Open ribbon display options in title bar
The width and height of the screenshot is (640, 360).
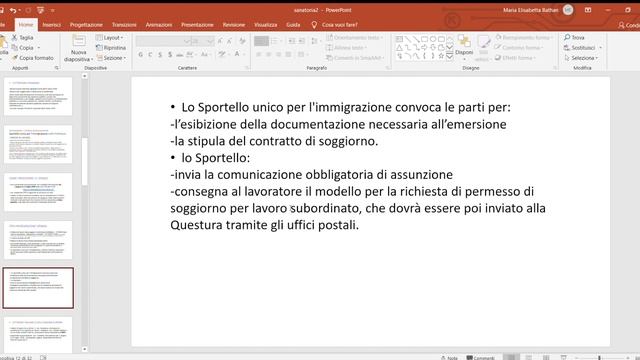(588, 10)
